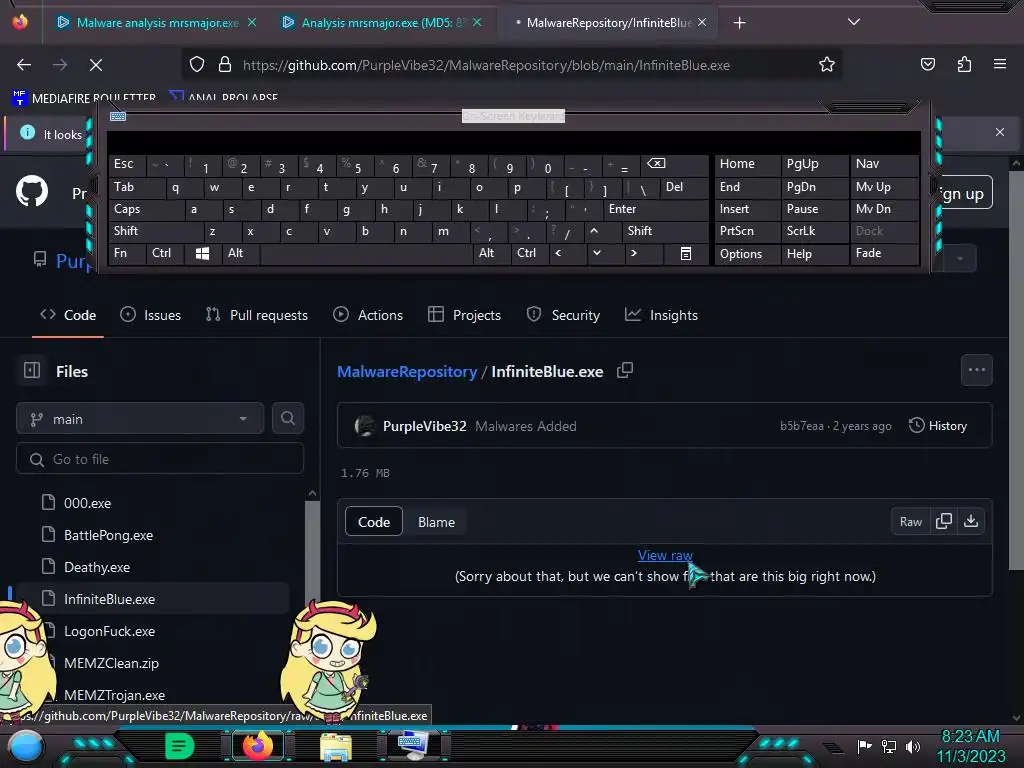Open the Security tab
This screenshot has height=768, width=1024.
pyautogui.click(x=563, y=315)
